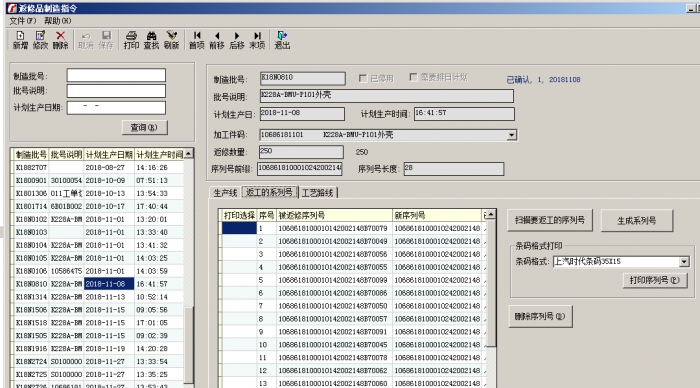Click the 修改 (Edit) toolbar icon
This screenshot has height=388, width=700.
pyautogui.click(x=40, y=40)
